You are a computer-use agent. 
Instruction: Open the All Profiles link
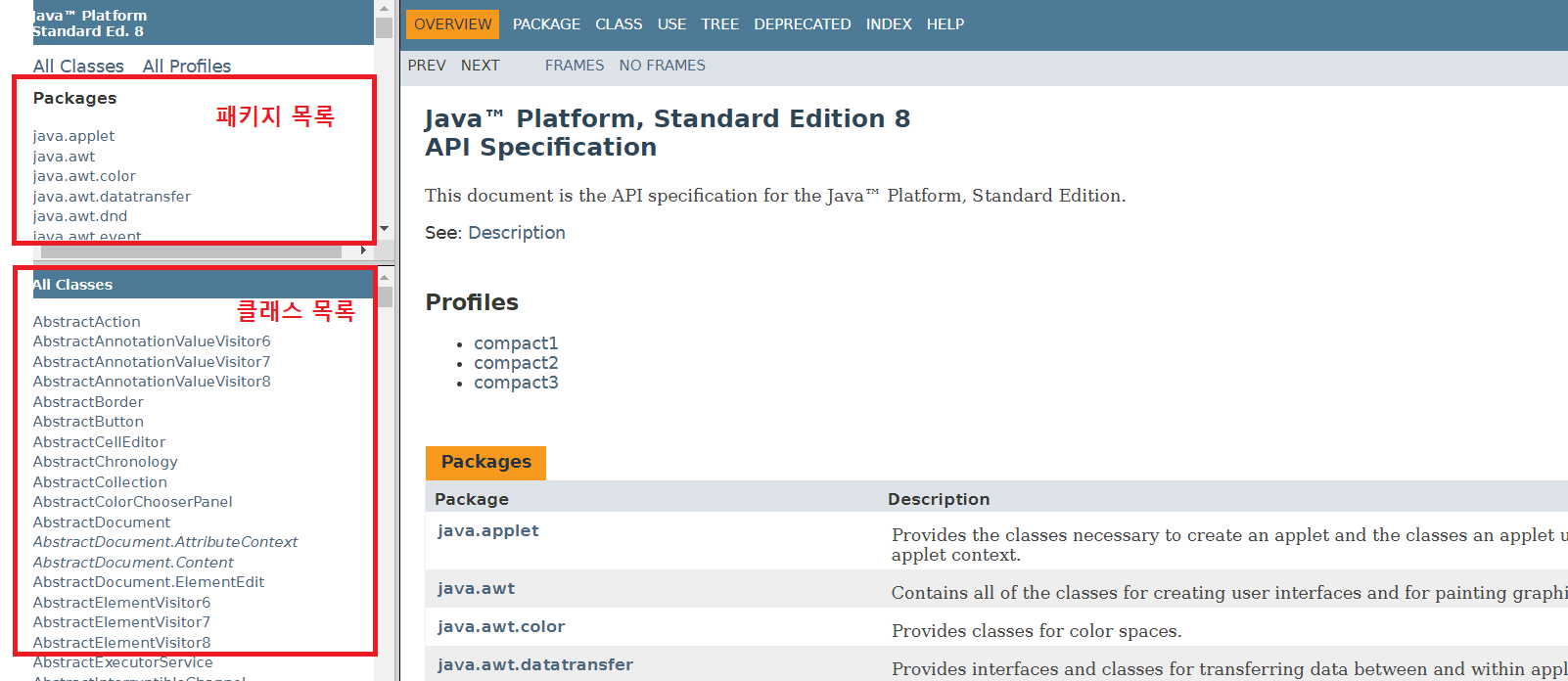pos(187,67)
